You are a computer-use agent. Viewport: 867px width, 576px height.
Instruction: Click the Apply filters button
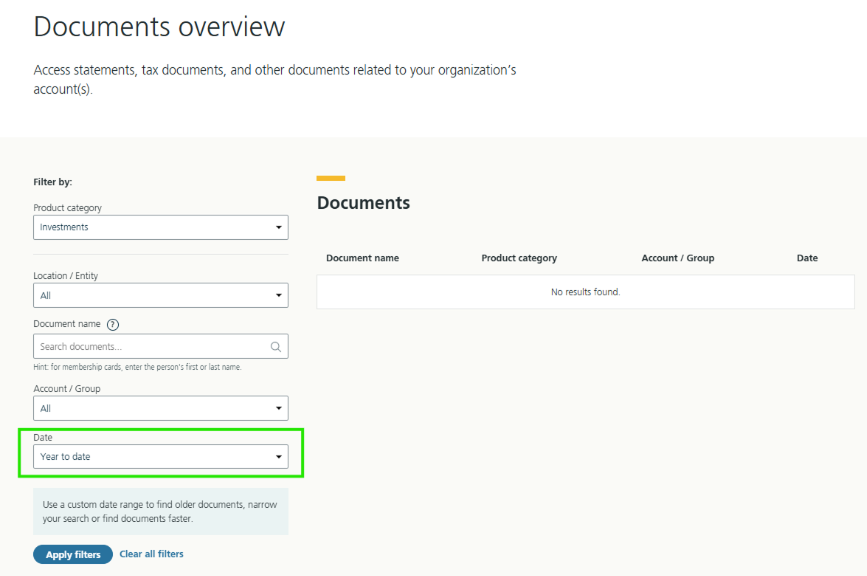73,554
